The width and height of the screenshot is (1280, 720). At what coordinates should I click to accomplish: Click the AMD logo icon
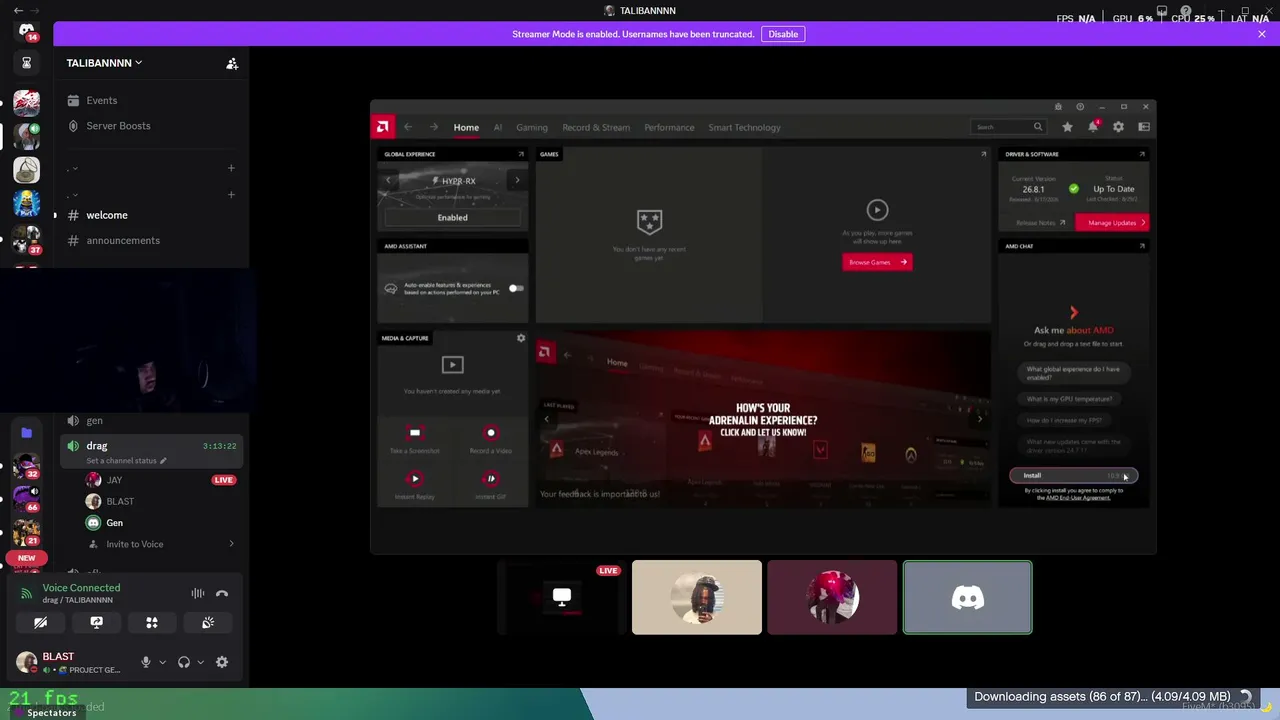click(x=382, y=127)
